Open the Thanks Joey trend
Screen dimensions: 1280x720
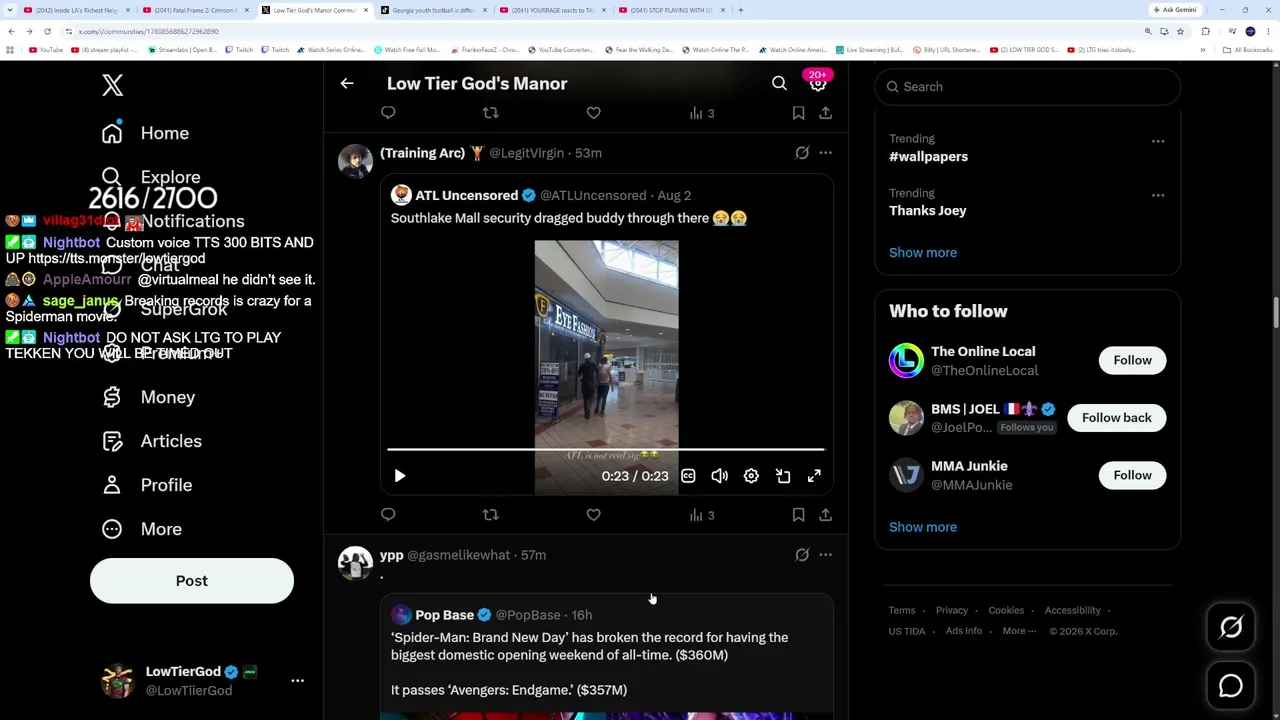coord(927,211)
